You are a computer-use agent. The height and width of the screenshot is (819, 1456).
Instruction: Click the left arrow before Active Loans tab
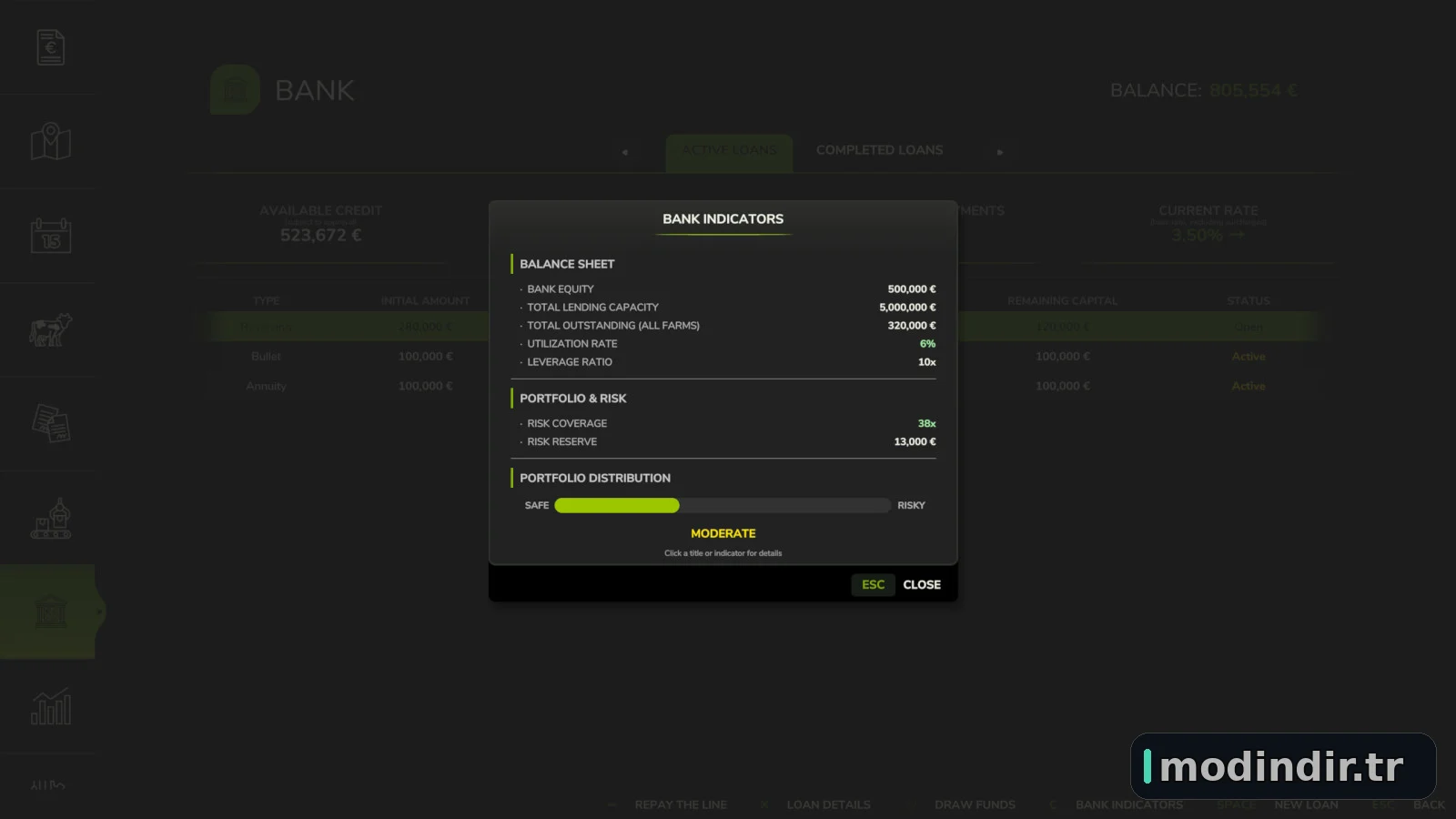click(625, 152)
